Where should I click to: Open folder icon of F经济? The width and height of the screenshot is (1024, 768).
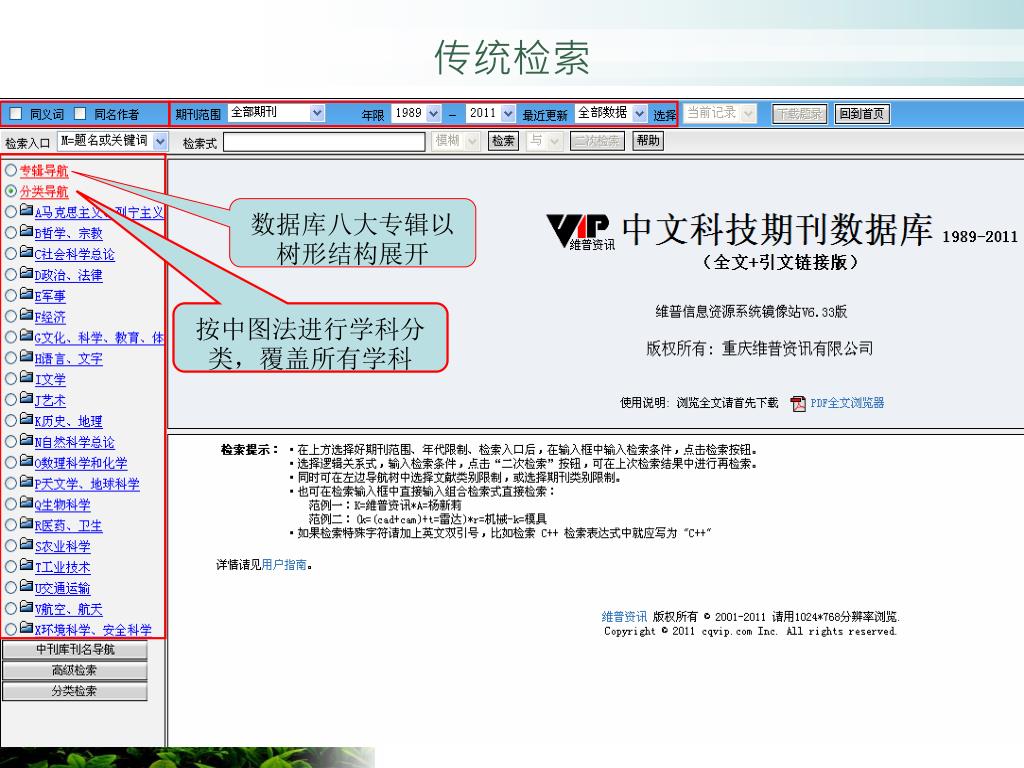tap(26, 315)
